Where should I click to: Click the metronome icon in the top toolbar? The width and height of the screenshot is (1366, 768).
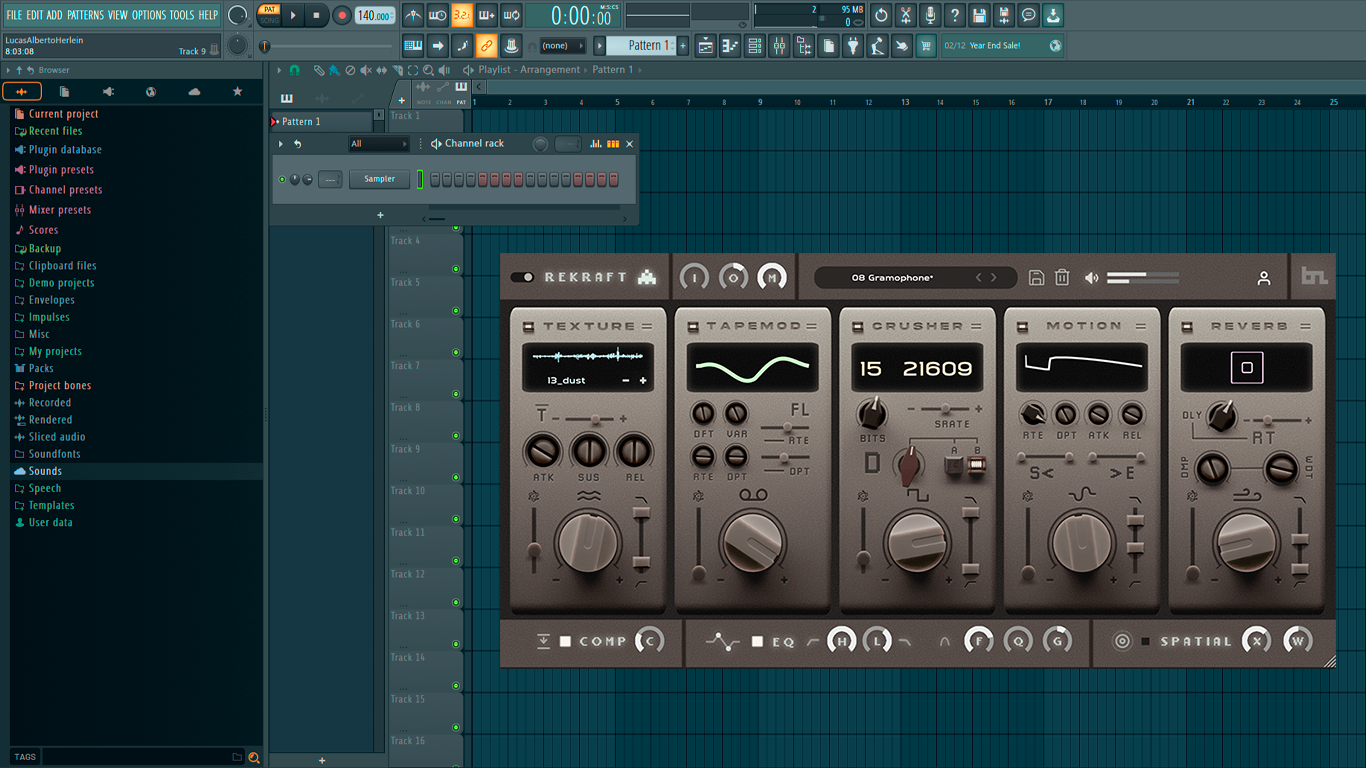coord(413,15)
